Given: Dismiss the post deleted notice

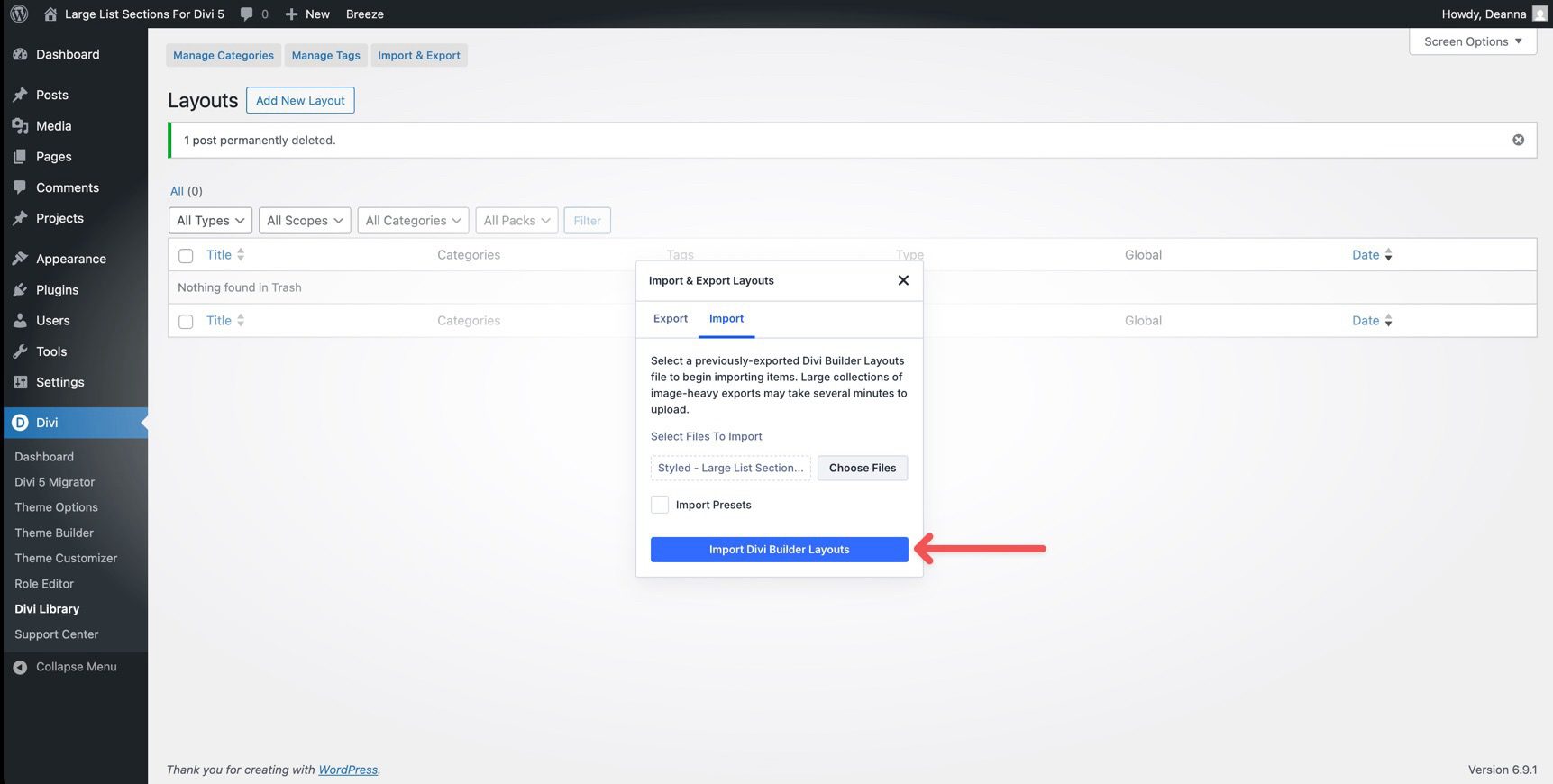Looking at the screenshot, I should coord(1518,140).
